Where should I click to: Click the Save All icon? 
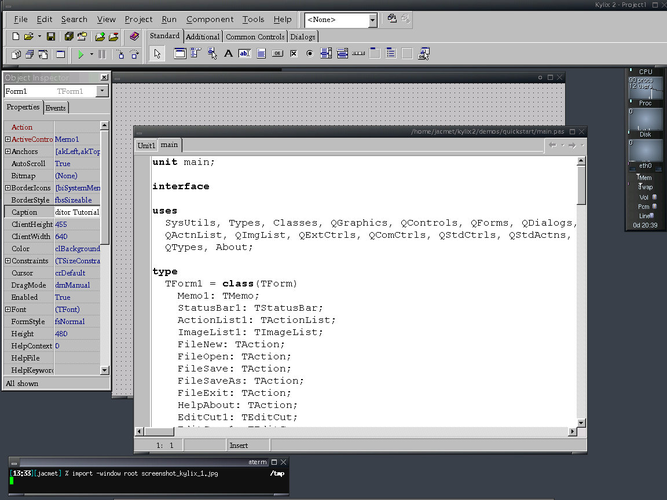click(x=68, y=37)
